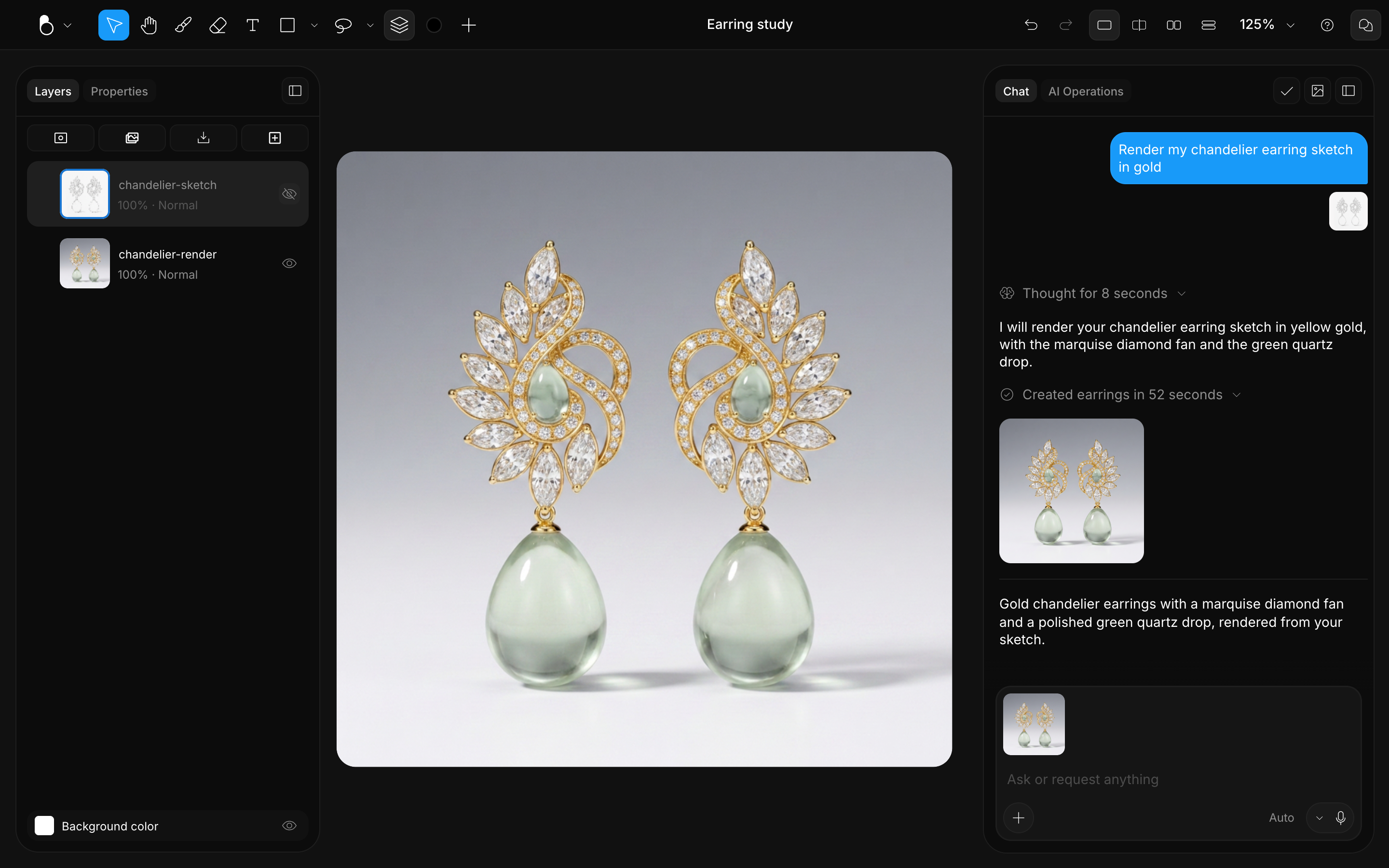
Task: Toggle Background color visibility
Action: coord(289,826)
